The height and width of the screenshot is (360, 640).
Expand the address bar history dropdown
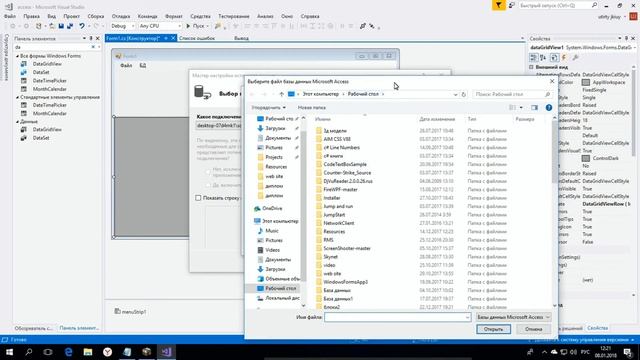click(x=456, y=94)
